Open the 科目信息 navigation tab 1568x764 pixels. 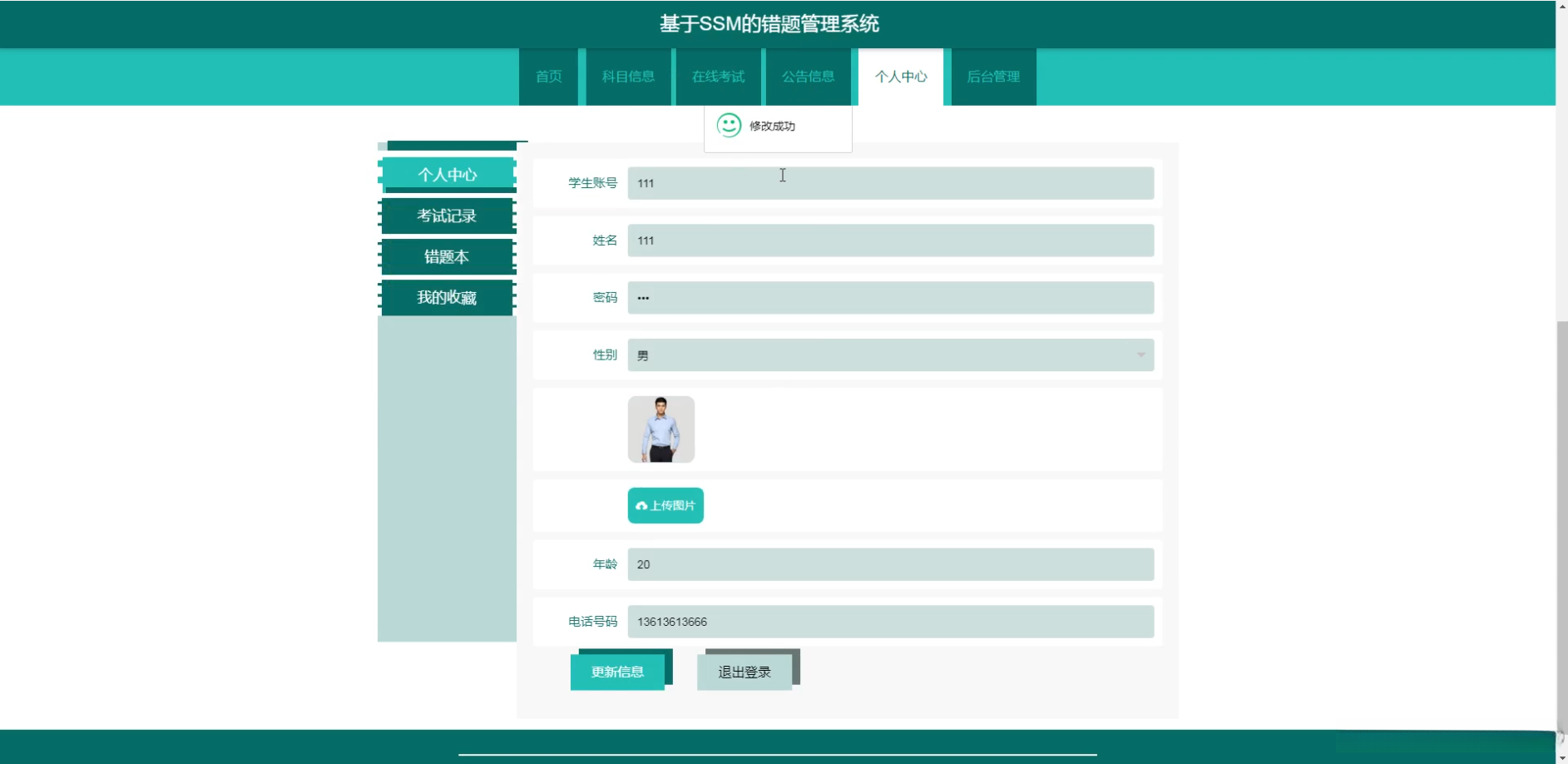628,77
